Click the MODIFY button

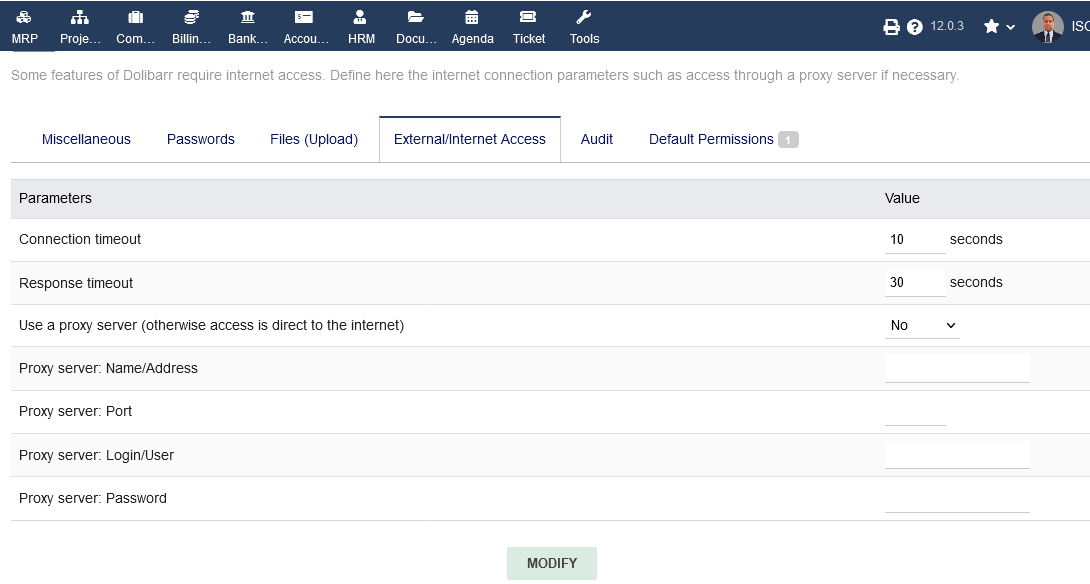(552, 563)
